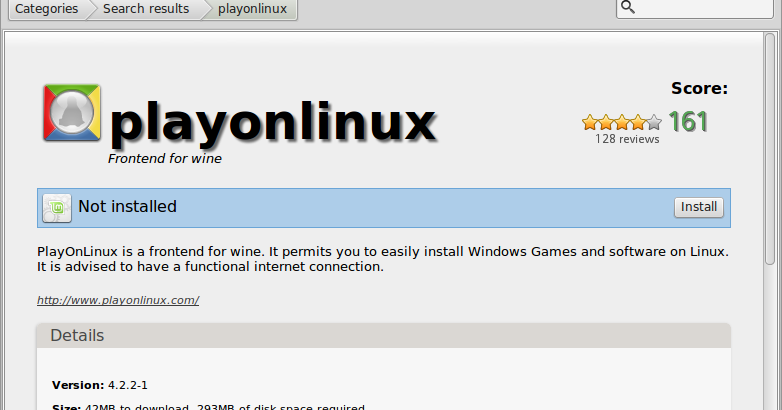
Task: Click the 'Not installed' status label
Action: point(128,206)
